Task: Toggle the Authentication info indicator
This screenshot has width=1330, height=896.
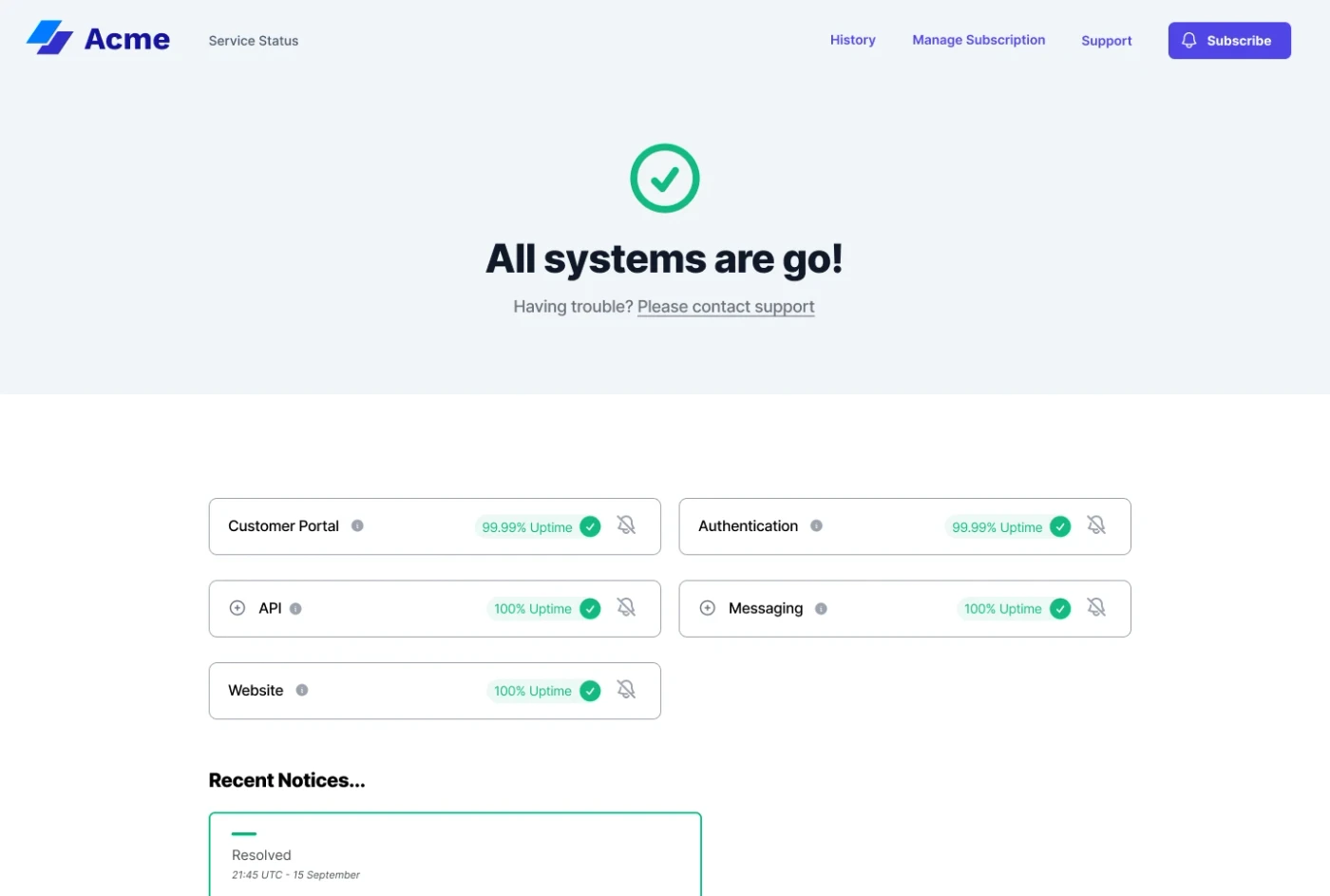Action: [817, 525]
